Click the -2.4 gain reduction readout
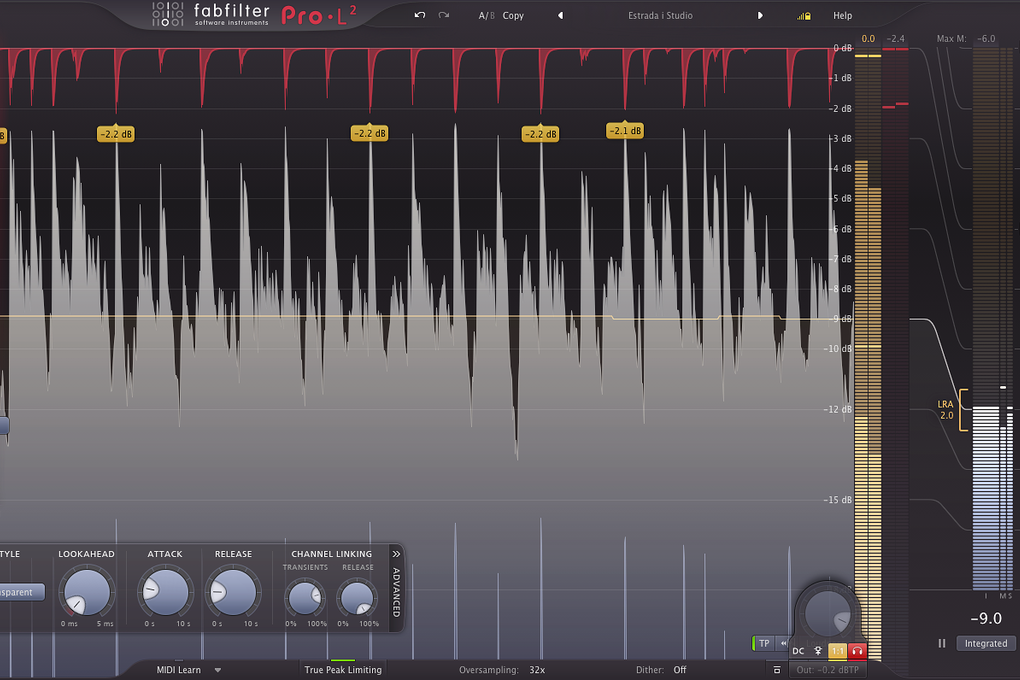The width and height of the screenshot is (1020, 680). (895, 39)
